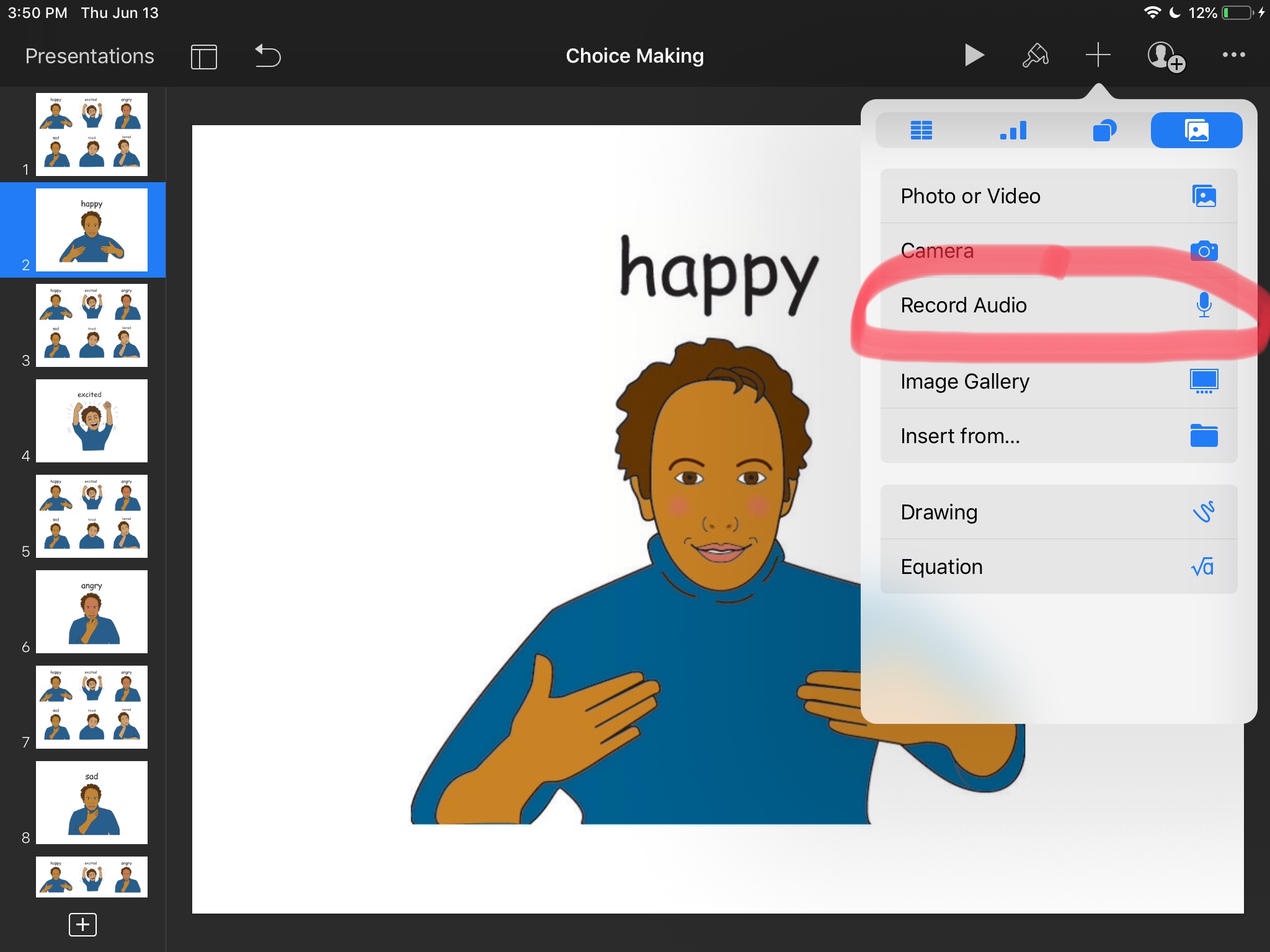This screenshot has height=952, width=1270.
Task: Tap Record Audio microphone option
Action: [1058, 305]
